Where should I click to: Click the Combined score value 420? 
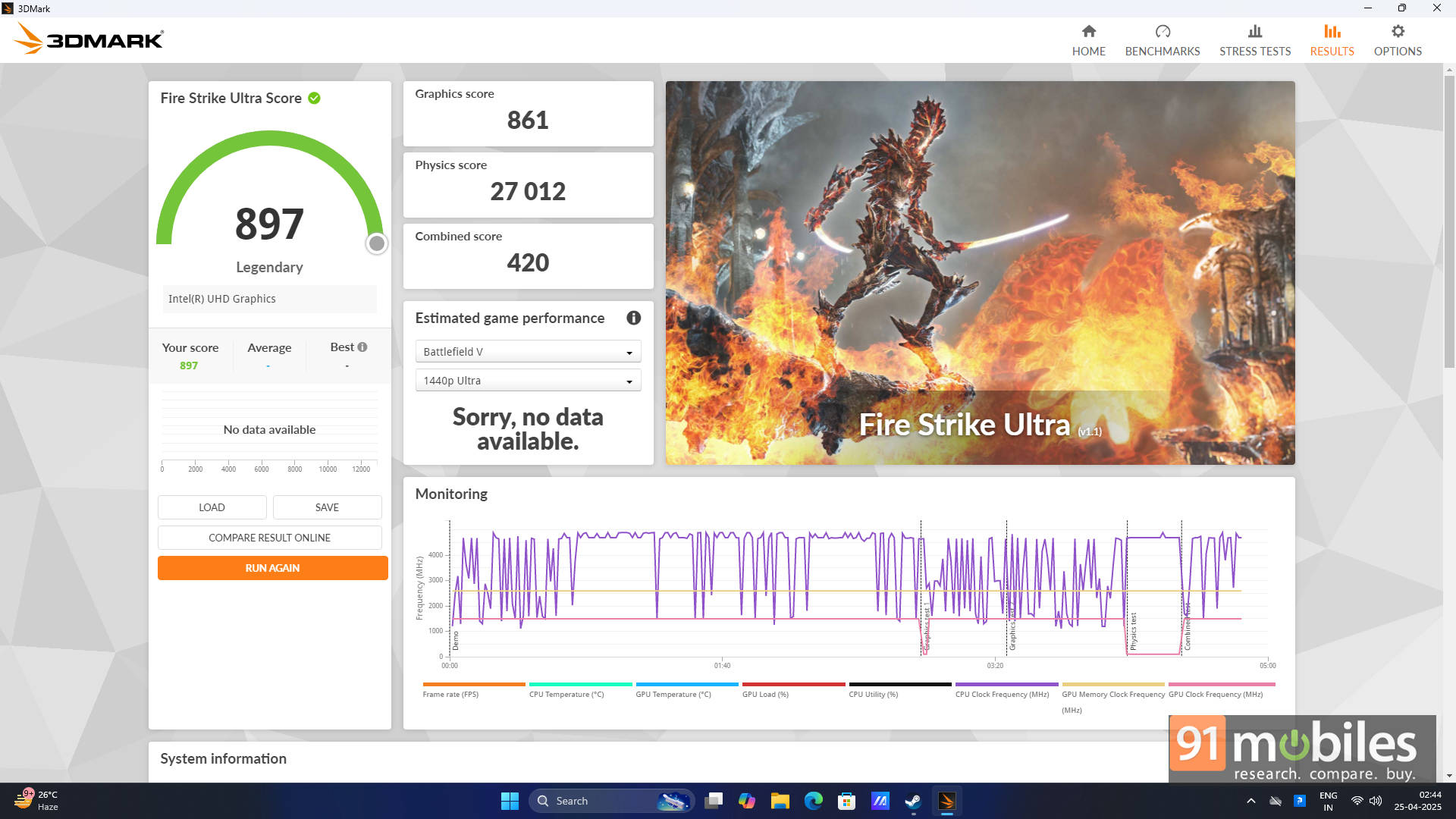click(528, 262)
